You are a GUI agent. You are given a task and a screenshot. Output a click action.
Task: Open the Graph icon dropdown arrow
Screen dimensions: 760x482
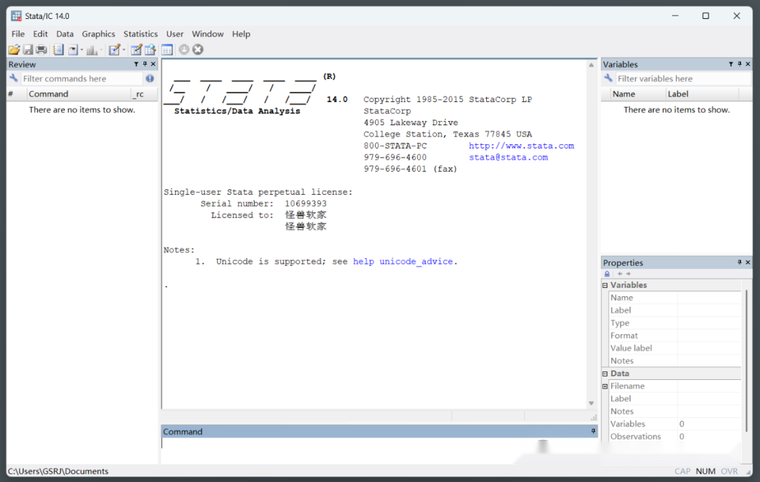coord(101,49)
